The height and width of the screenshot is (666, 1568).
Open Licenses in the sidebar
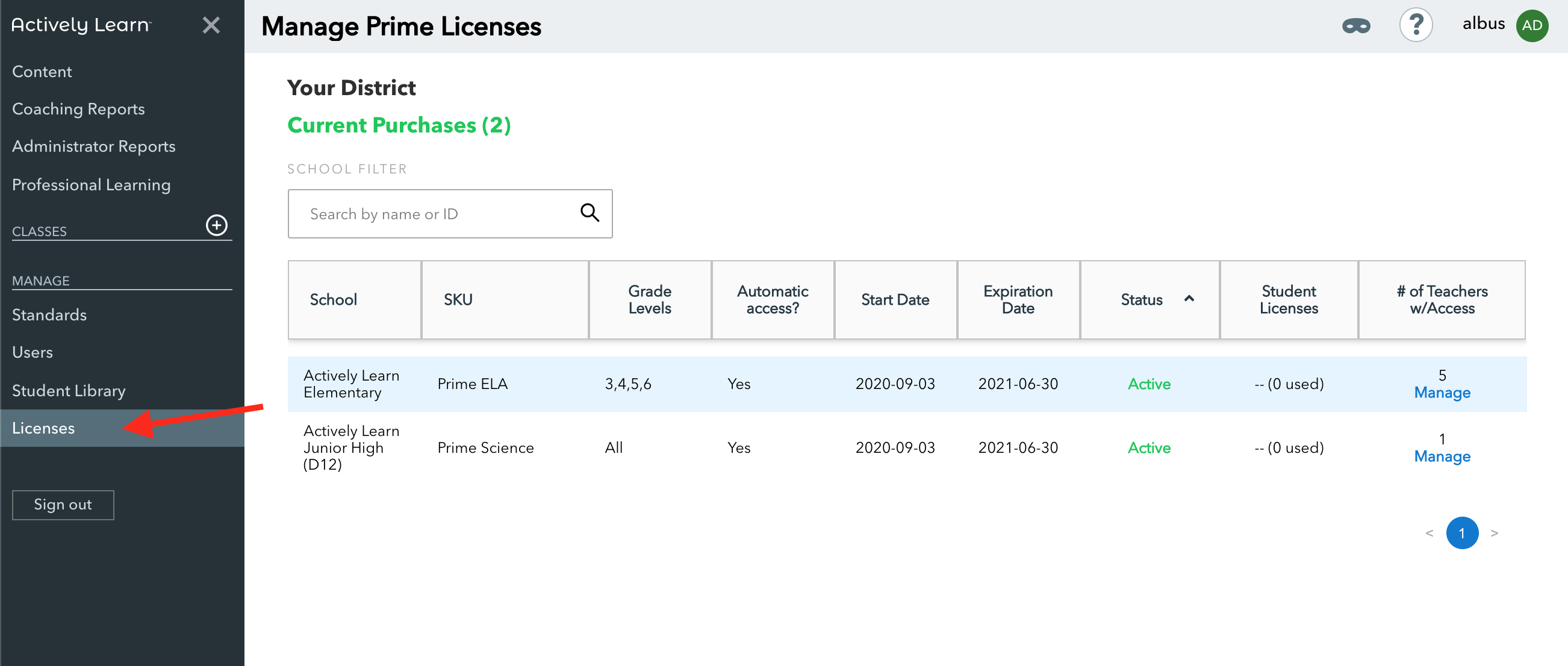44,428
